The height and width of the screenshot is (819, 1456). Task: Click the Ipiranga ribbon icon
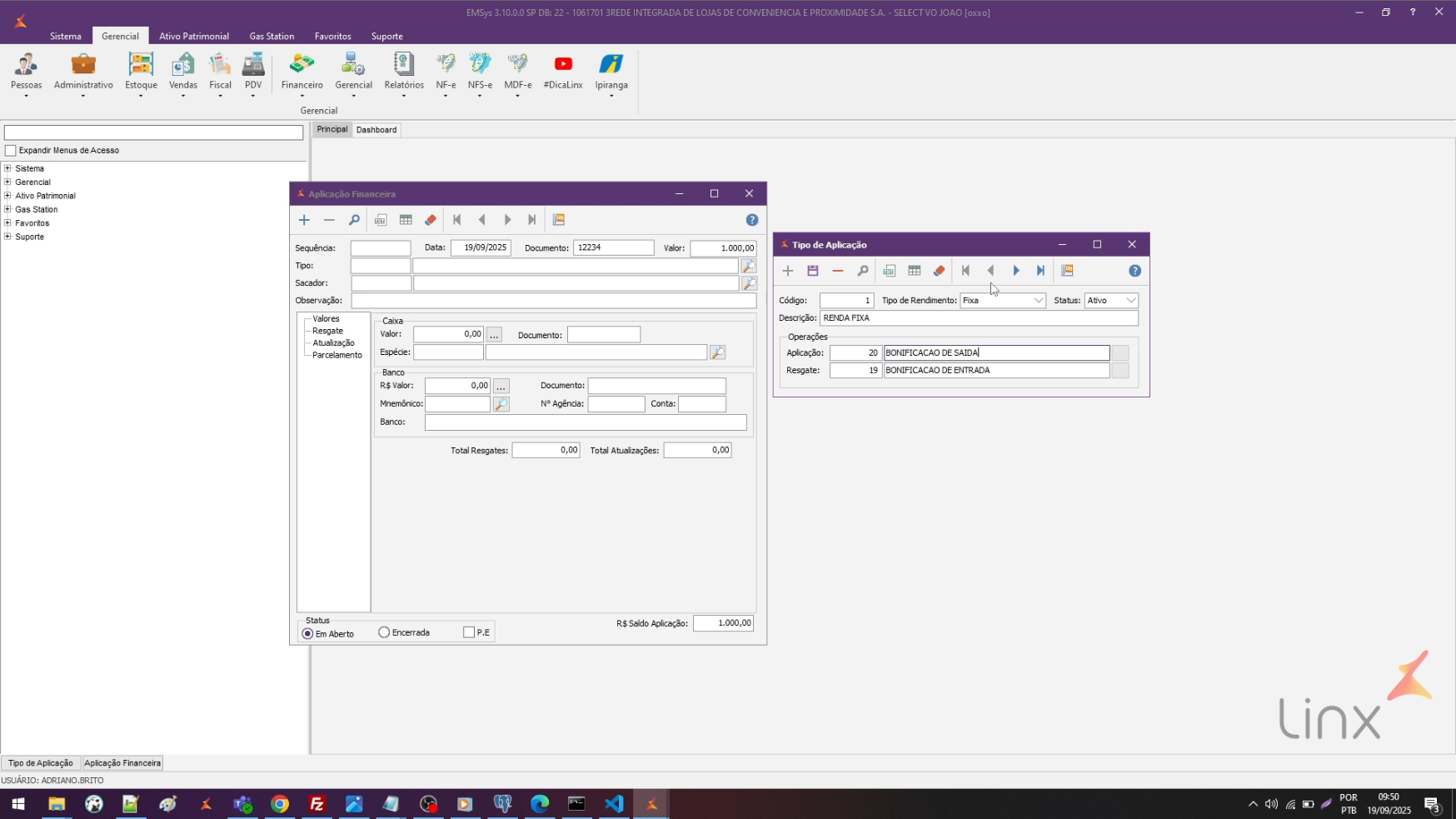[x=611, y=71]
